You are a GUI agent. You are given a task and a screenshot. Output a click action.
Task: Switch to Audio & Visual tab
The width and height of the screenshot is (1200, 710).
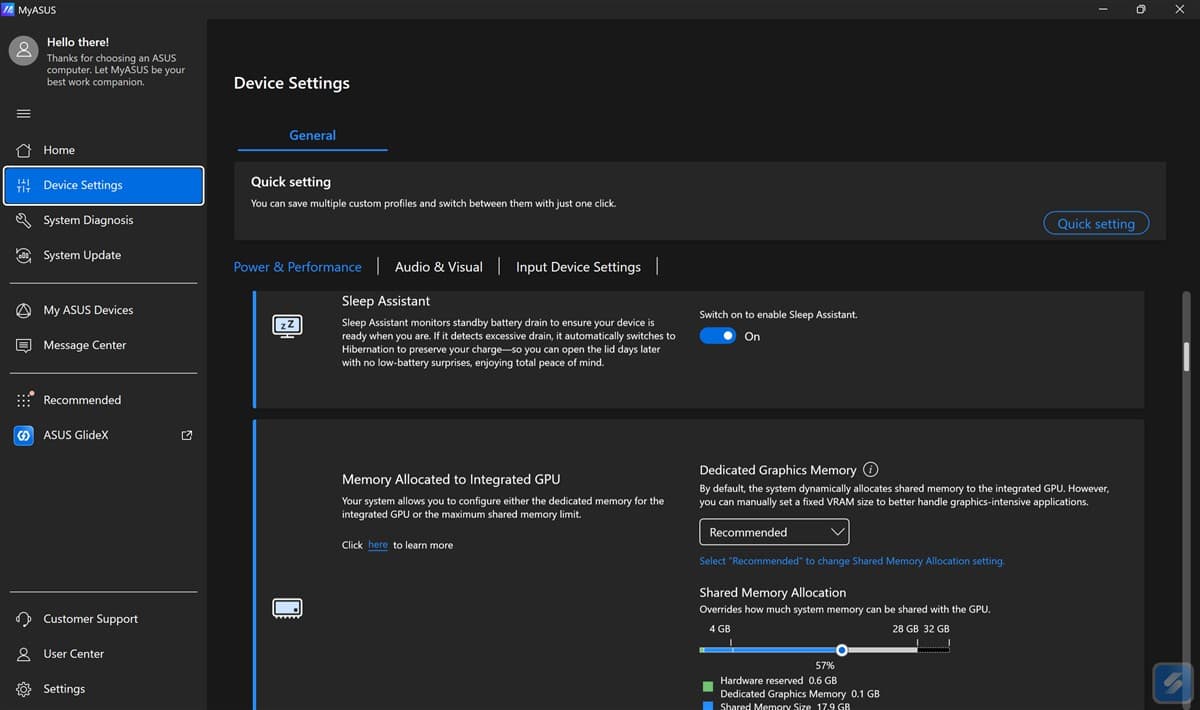[438, 267]
